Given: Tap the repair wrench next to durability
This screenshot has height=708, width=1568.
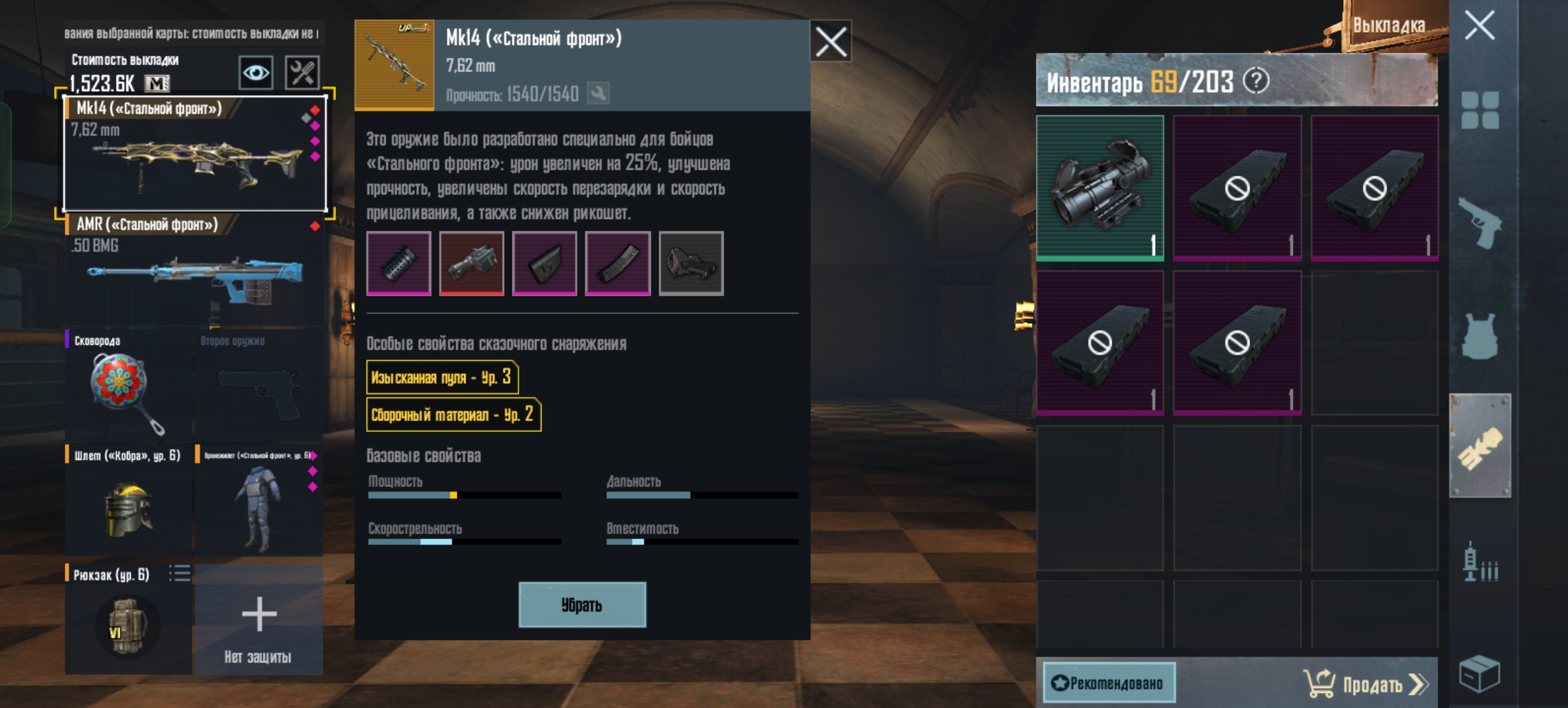Looking at the screenshot, I should tap(598, 93).
